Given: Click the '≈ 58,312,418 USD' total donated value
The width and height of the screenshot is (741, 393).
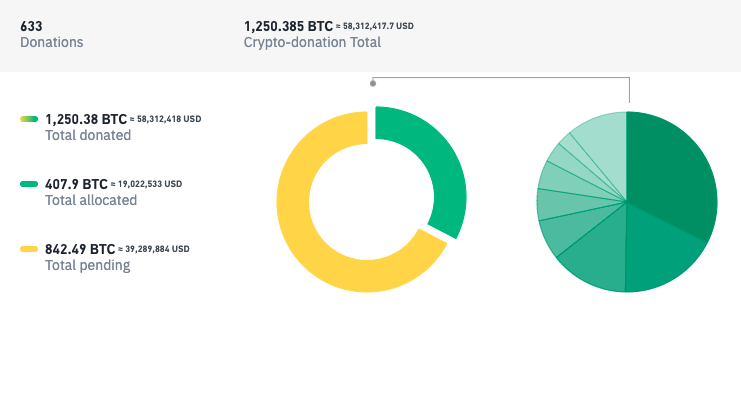Looking at the screenshot, I should [166, 119].
